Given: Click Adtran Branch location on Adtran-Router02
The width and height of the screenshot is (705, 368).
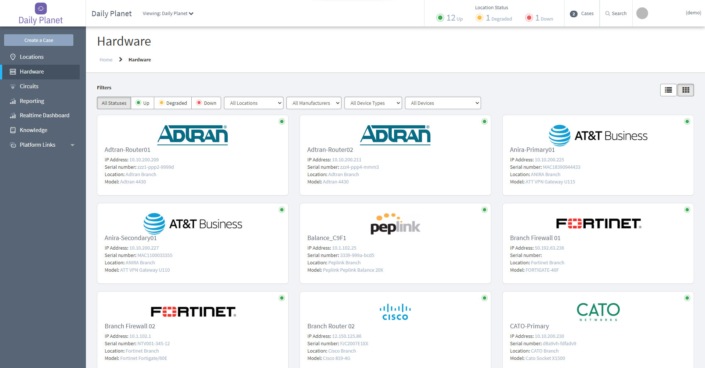Looking at the screenshot, I should click(343, 175).
